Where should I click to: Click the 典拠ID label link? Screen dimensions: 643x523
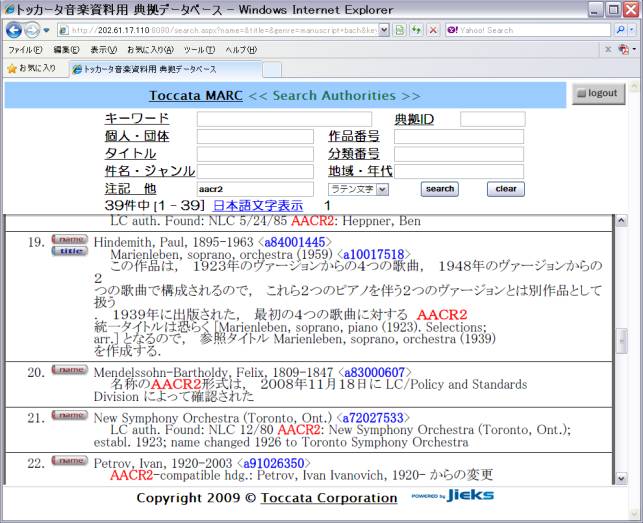click(414, 119)
